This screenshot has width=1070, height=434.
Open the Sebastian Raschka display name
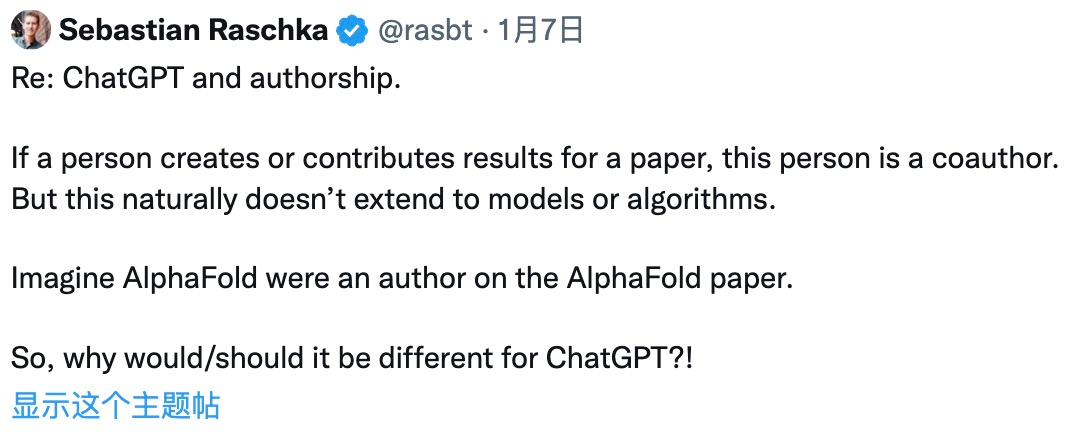click(194, 31)
